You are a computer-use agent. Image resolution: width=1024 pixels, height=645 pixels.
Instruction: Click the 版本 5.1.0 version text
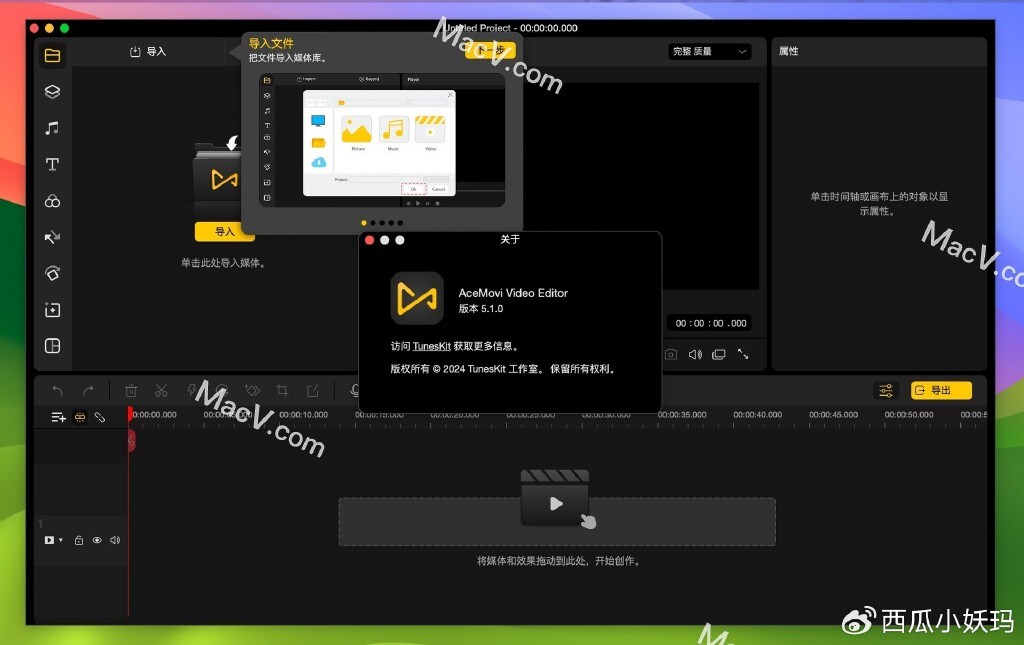(481, 309)
